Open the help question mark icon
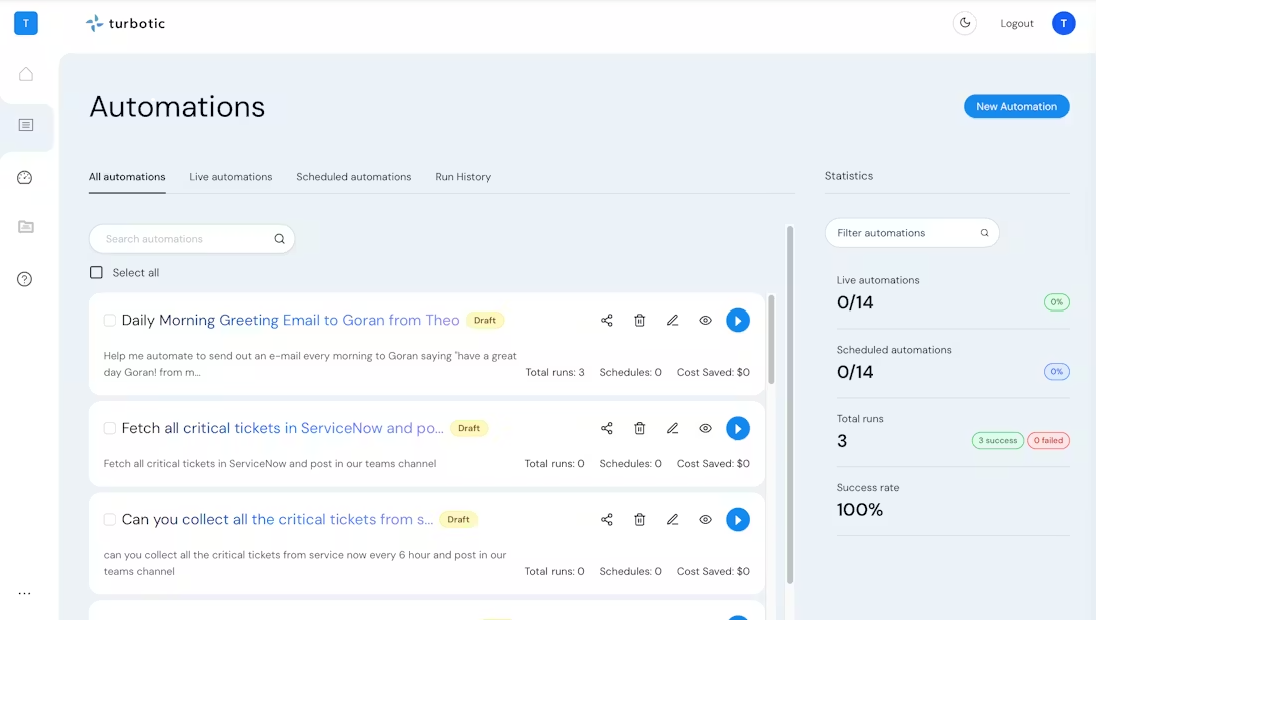Screen dimensions: 1280x720 [x=25, y=279]
